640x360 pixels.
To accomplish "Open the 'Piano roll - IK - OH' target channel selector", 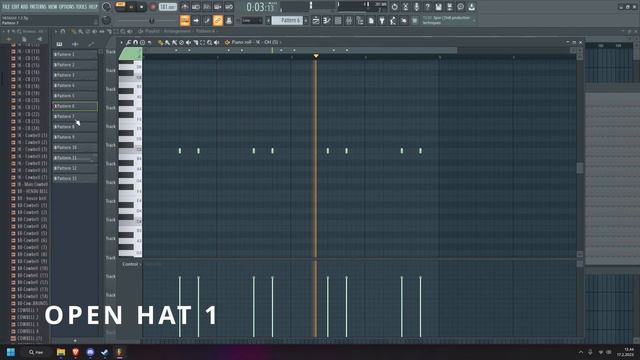I will [x=255, y=42].
